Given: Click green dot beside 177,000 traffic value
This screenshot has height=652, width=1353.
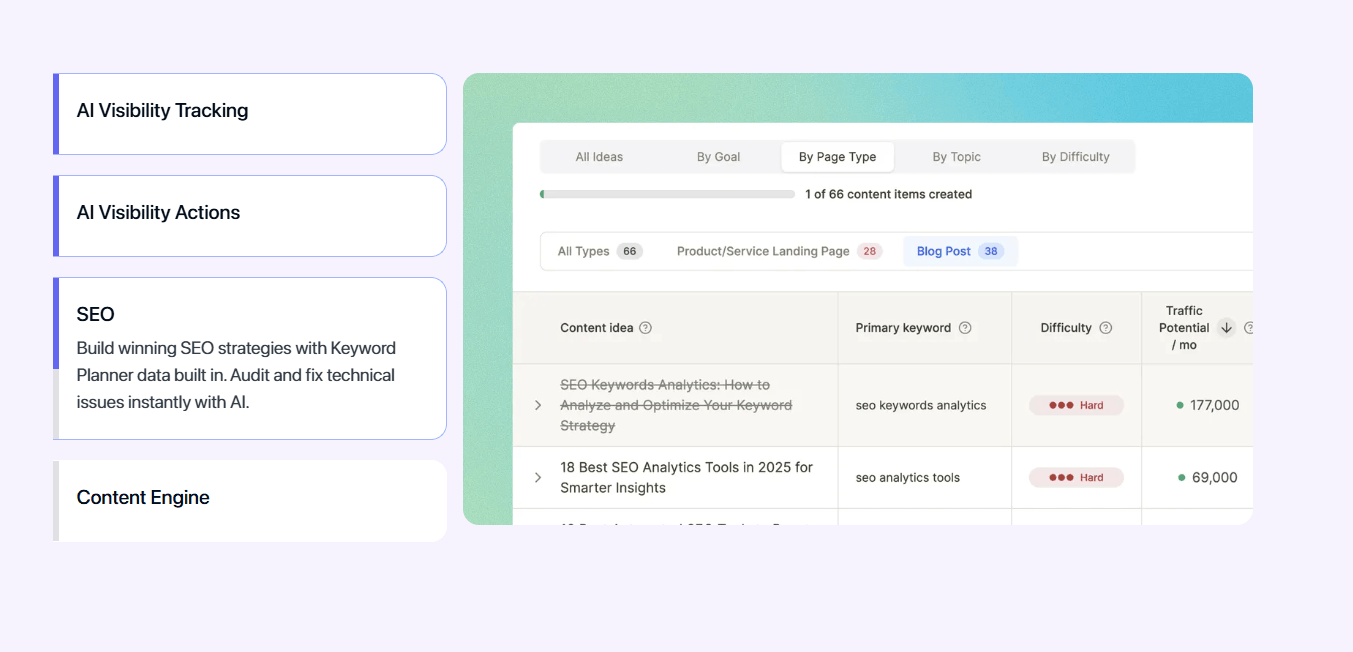Looking at the screenshot, I should click(1180, 405).
